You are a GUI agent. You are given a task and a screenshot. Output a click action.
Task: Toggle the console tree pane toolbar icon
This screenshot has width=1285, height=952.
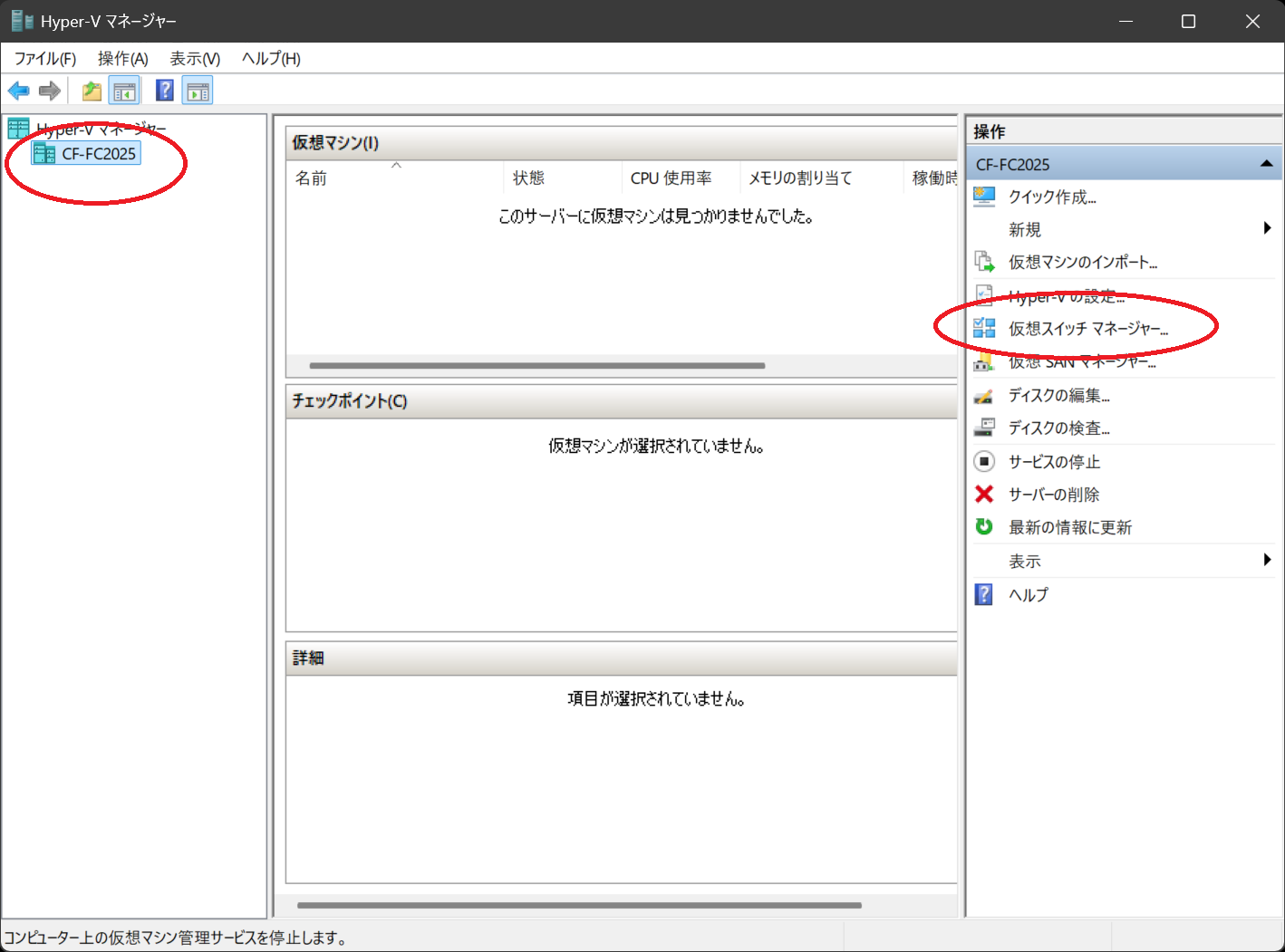[124, 91]
